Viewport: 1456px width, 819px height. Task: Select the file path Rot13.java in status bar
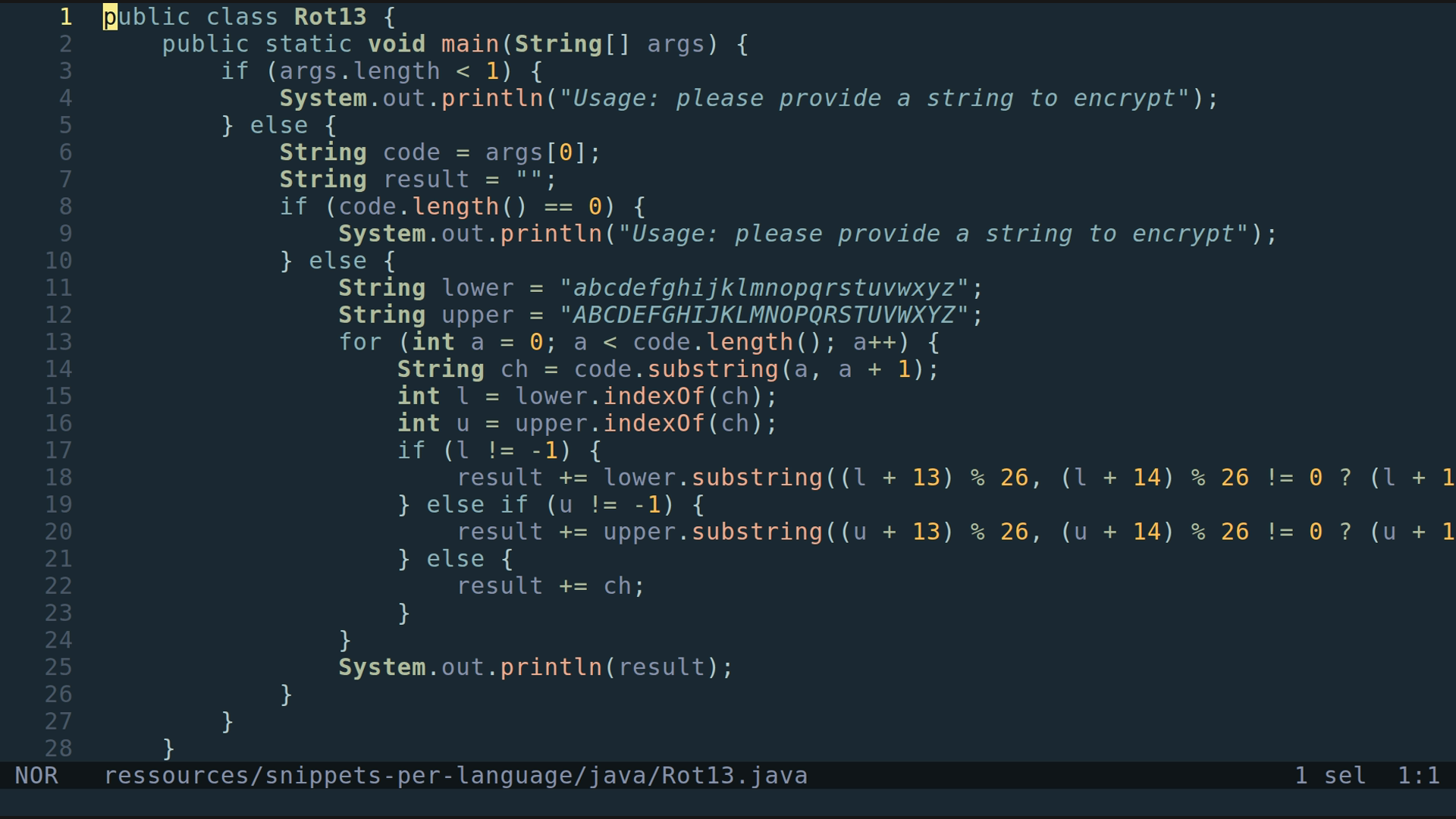[455, 775]
